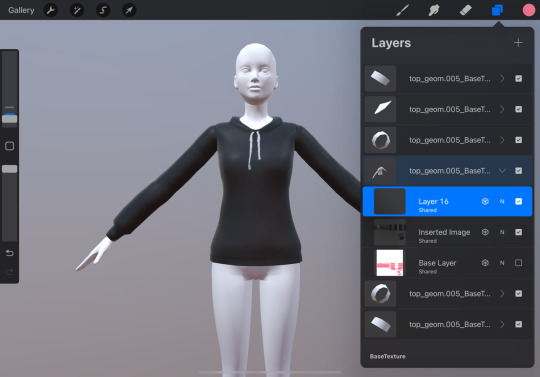Activate the Selection S tool

(x=103, y=10)
